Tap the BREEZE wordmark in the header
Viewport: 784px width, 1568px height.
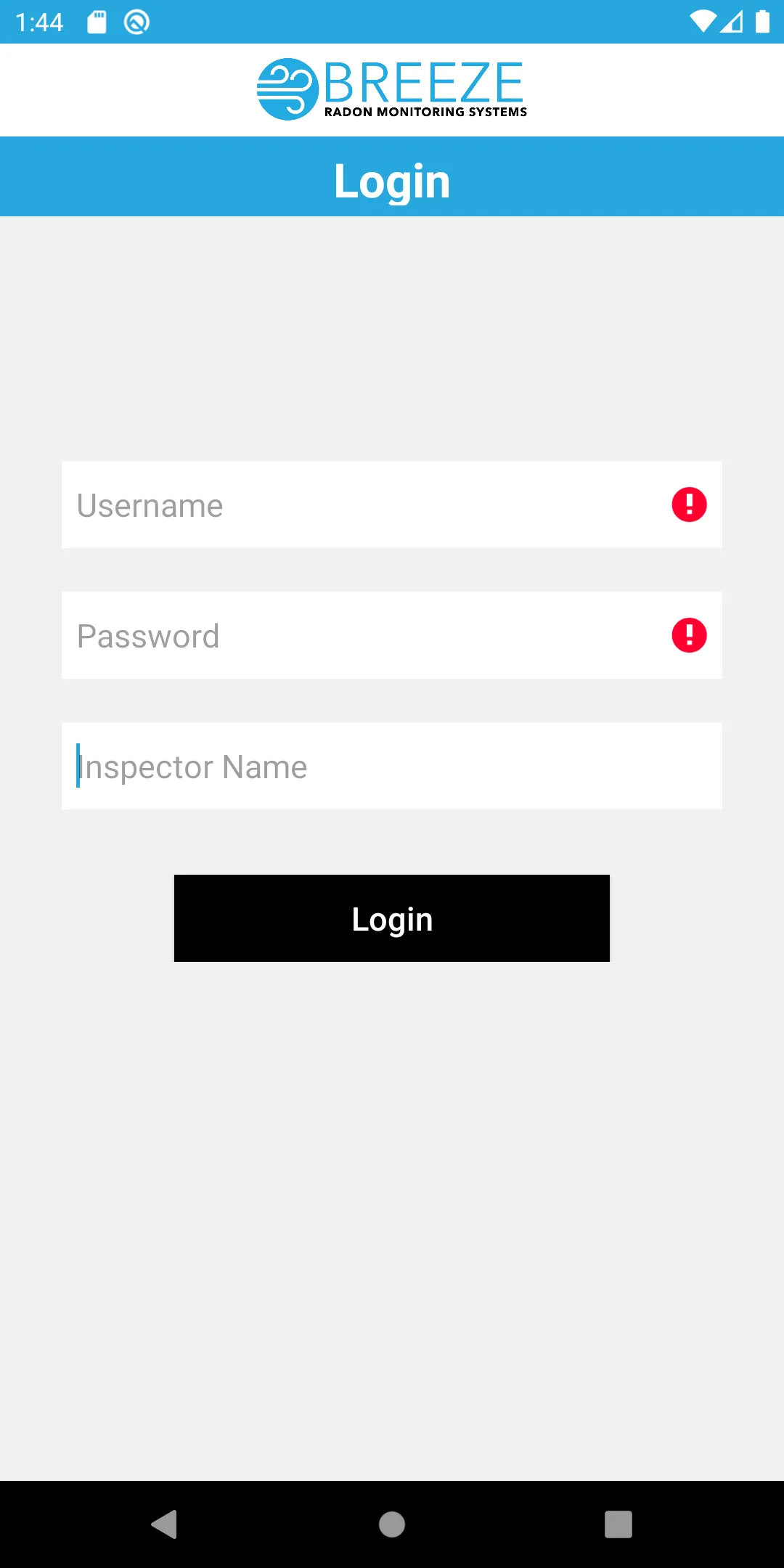tap(424, 81)
